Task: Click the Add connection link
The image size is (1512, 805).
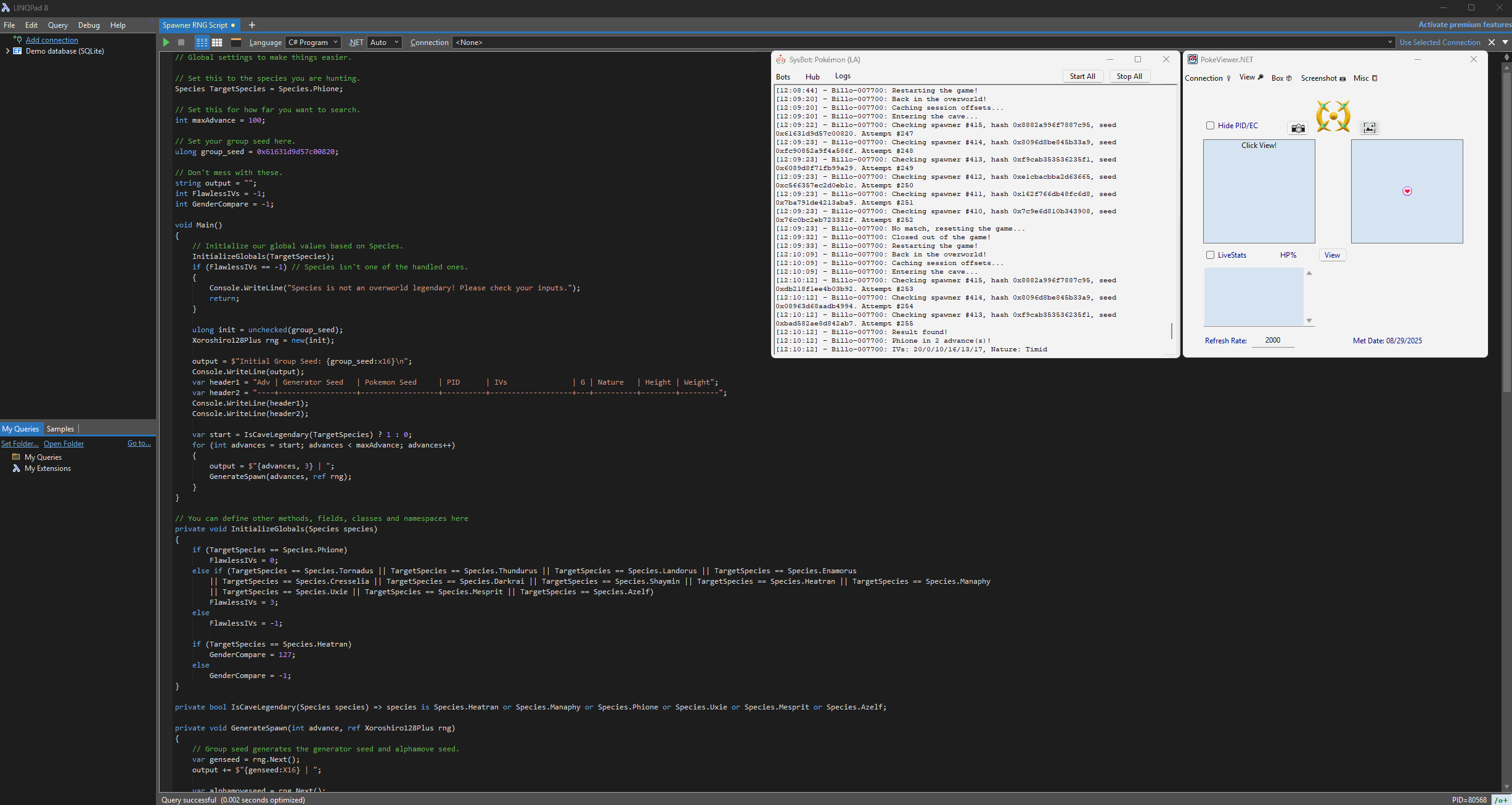Action: coord(52,40)
